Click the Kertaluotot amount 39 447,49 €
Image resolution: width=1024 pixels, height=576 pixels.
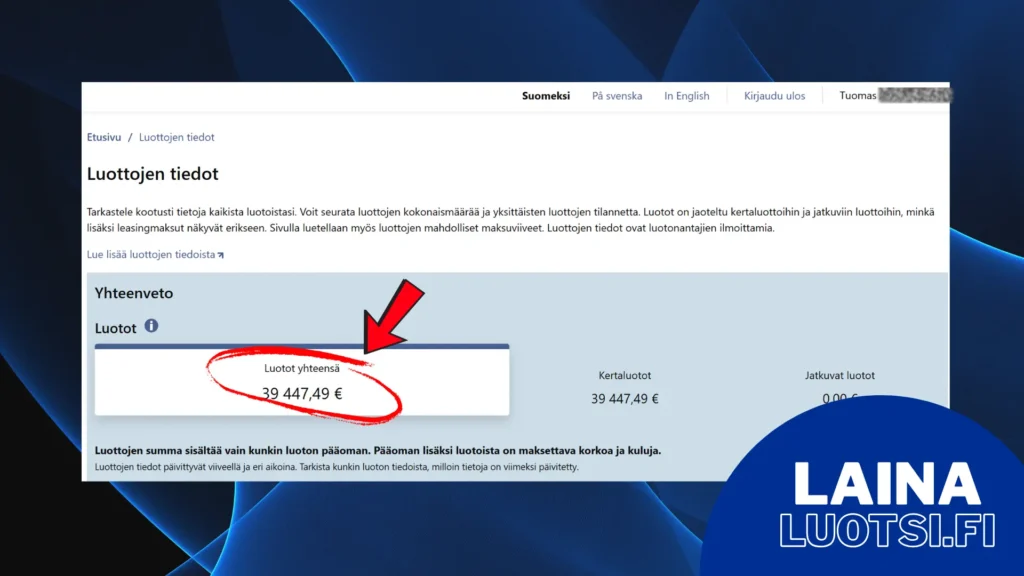(x=625, y=398)
